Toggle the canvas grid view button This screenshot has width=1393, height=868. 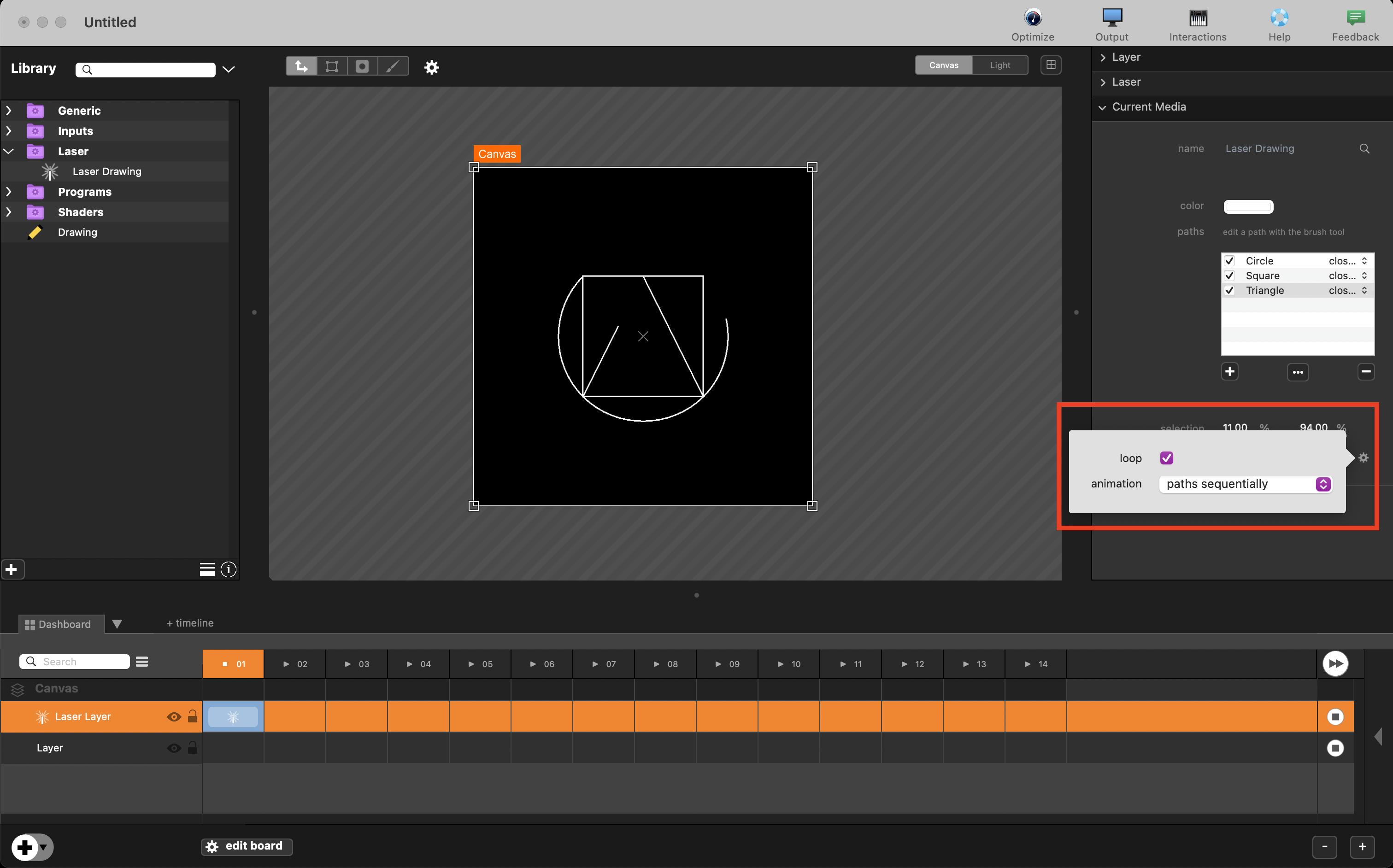coord(1051,65)
